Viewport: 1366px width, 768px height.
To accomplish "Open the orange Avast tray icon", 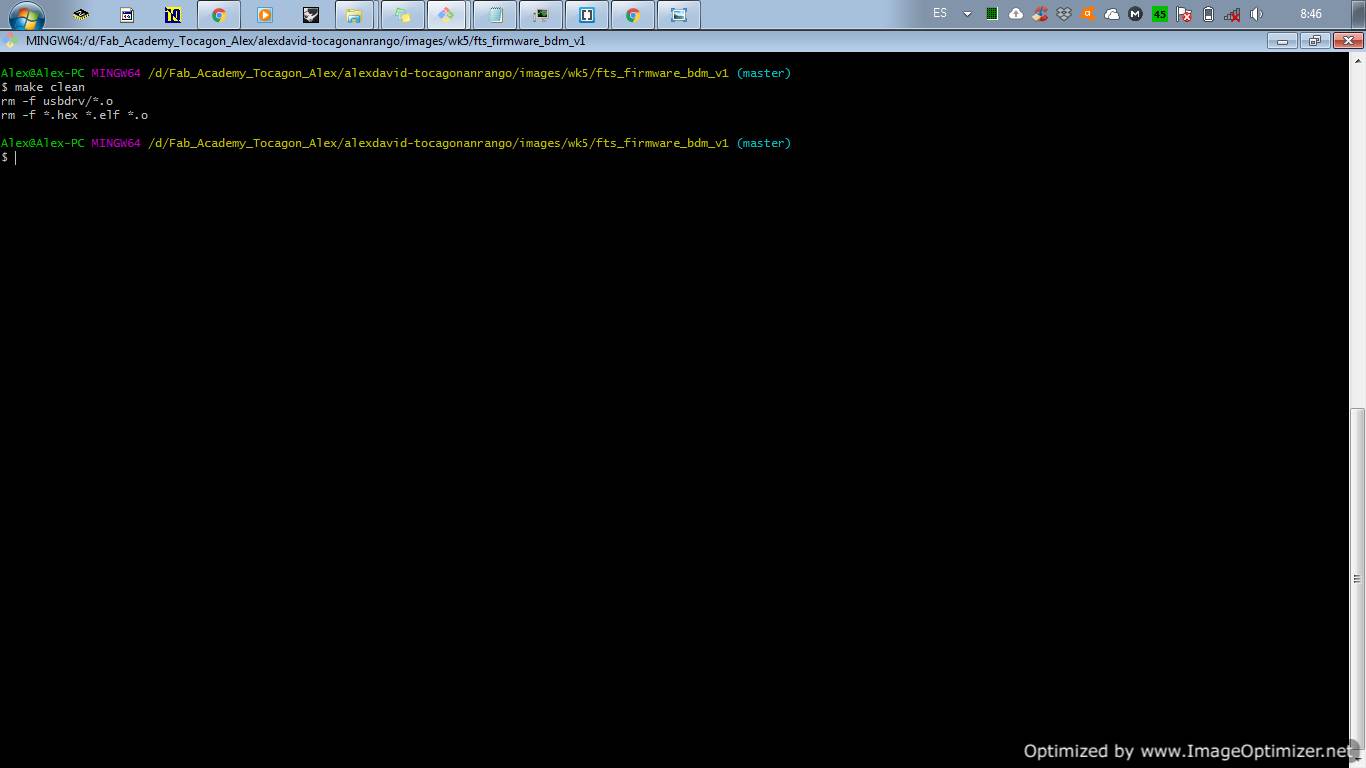I will click(x=1087, y=14).
